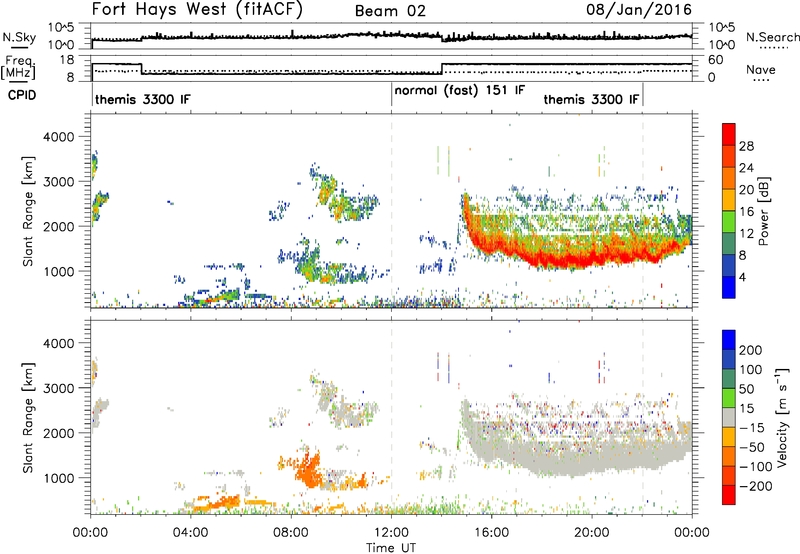Click the "normal (fast) 151 IF" CPID label
Image resolution: width=800 pixels, height=554 pixels.
[x=459, y=90]
